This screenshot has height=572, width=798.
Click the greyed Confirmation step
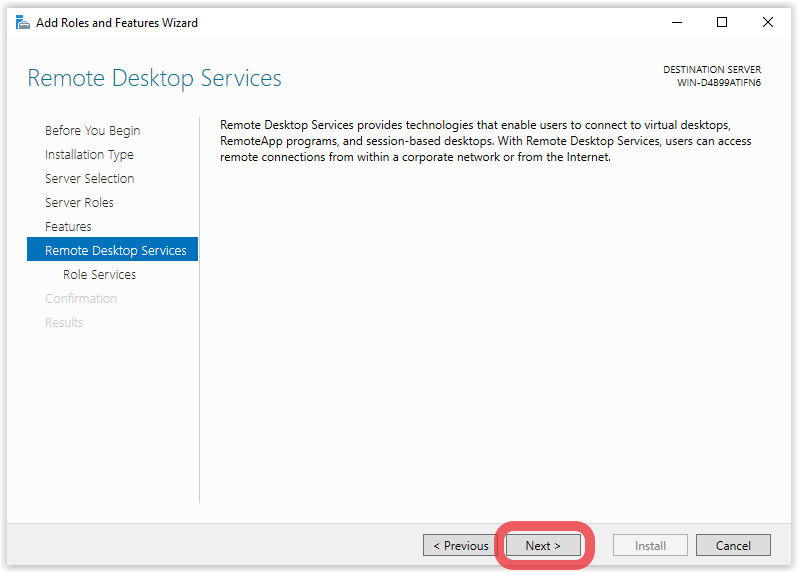[81, 298]
